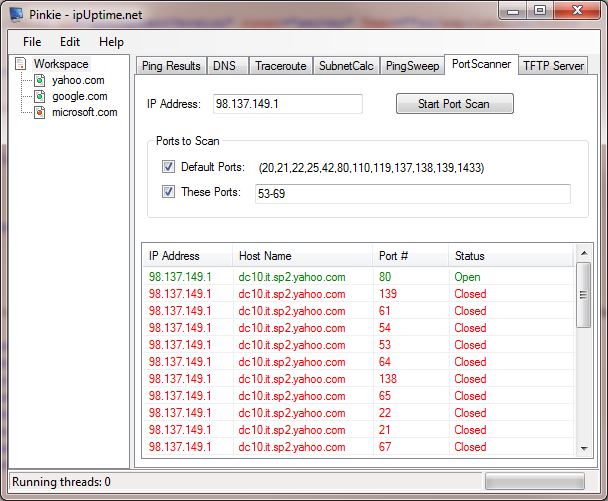Open the Edit menu
The width and height of the screenshot is (608, 501).
click(70, 42)
